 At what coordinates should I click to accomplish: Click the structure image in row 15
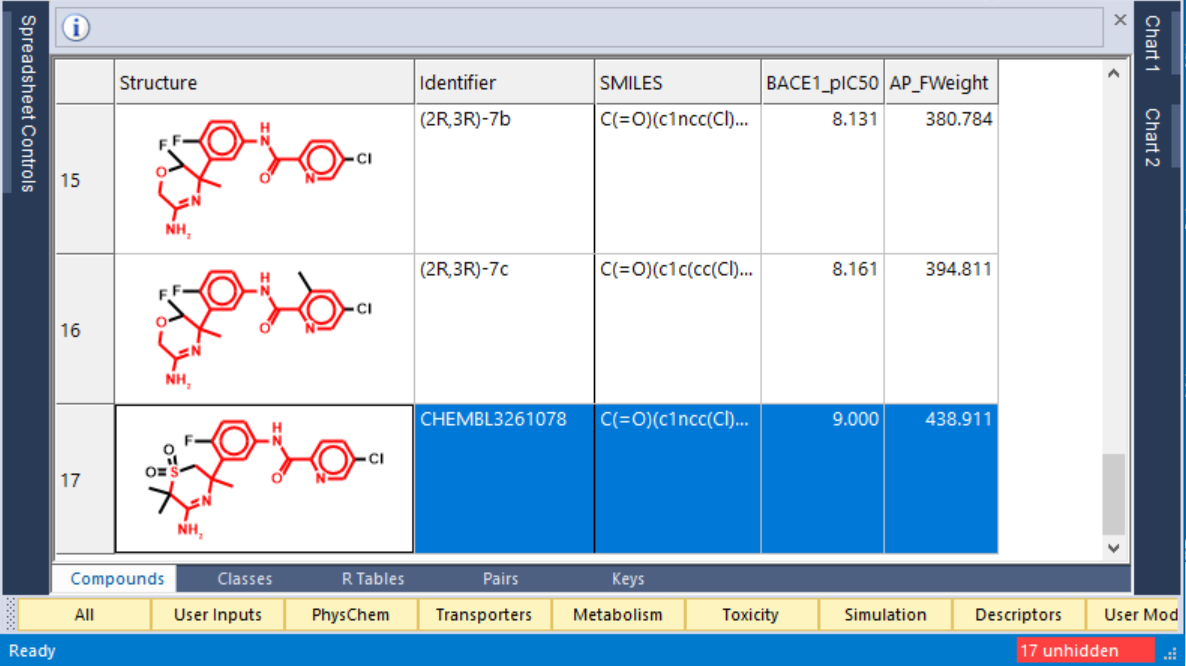(x=264, y=180)
